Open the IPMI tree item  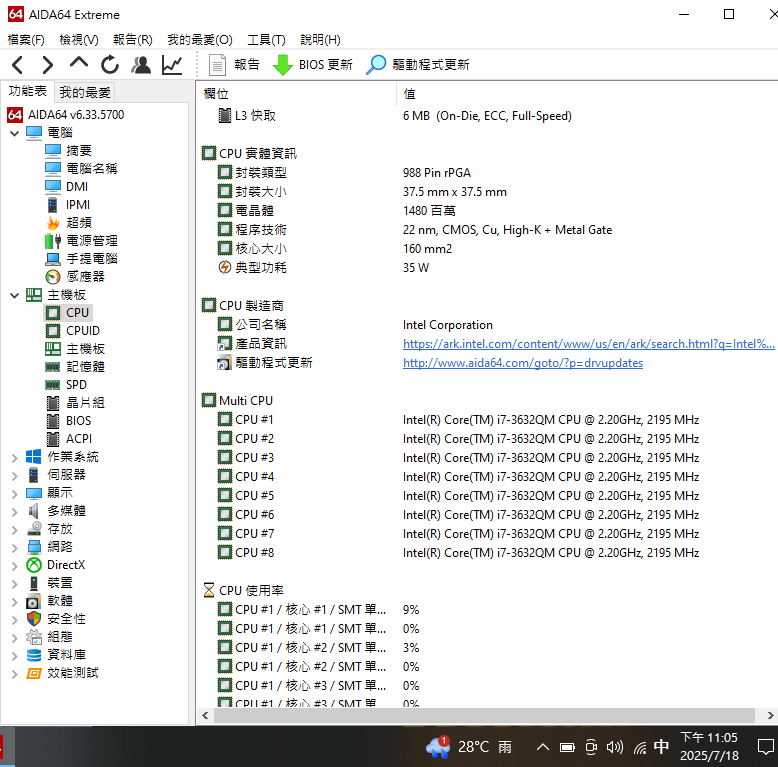click(78, 204)
